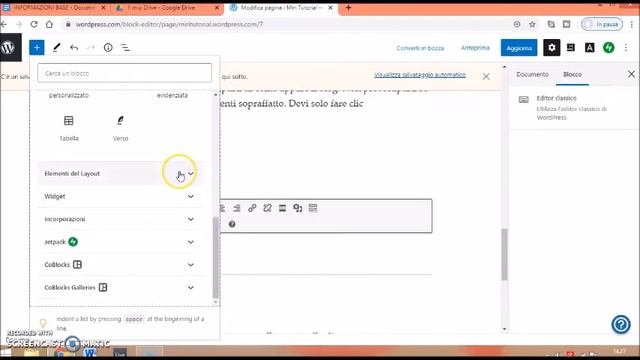Viewport: 640px width, 360px height.
Task: Open classic editor keyboard shortcuts help icon
Action: click(x=232, y=224)
